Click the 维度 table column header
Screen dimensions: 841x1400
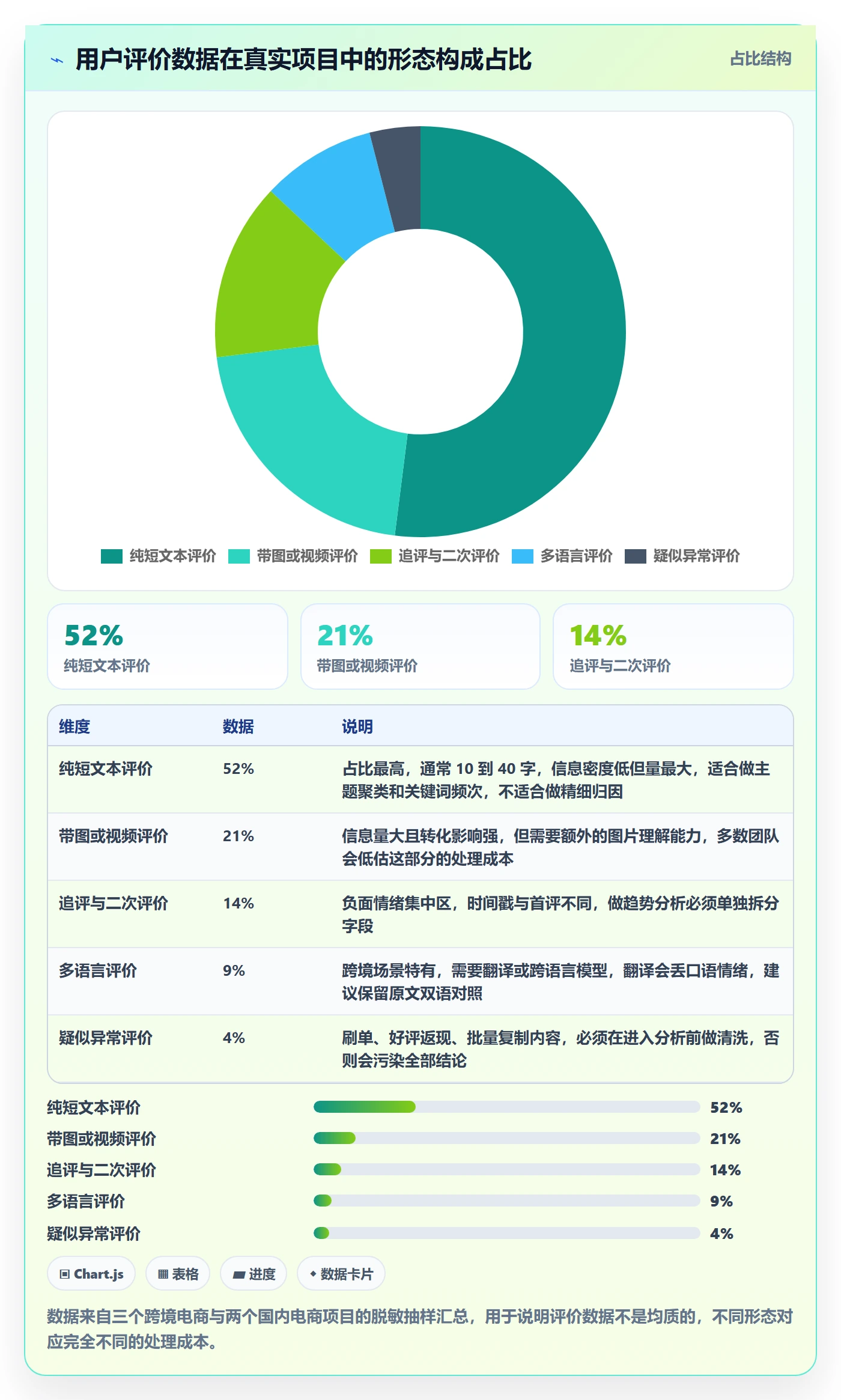[74, 726]
